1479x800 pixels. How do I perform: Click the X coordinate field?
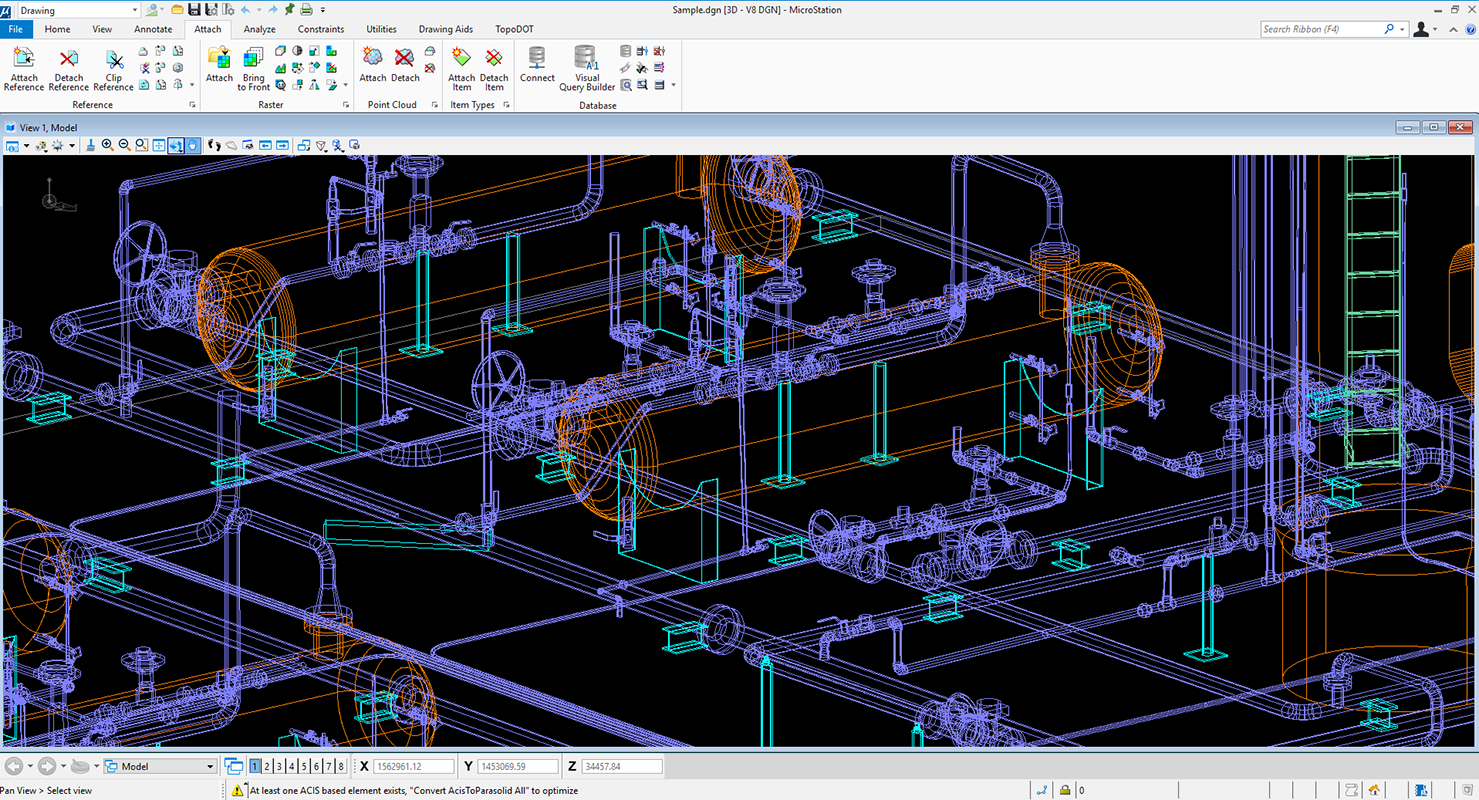[413, 766]
